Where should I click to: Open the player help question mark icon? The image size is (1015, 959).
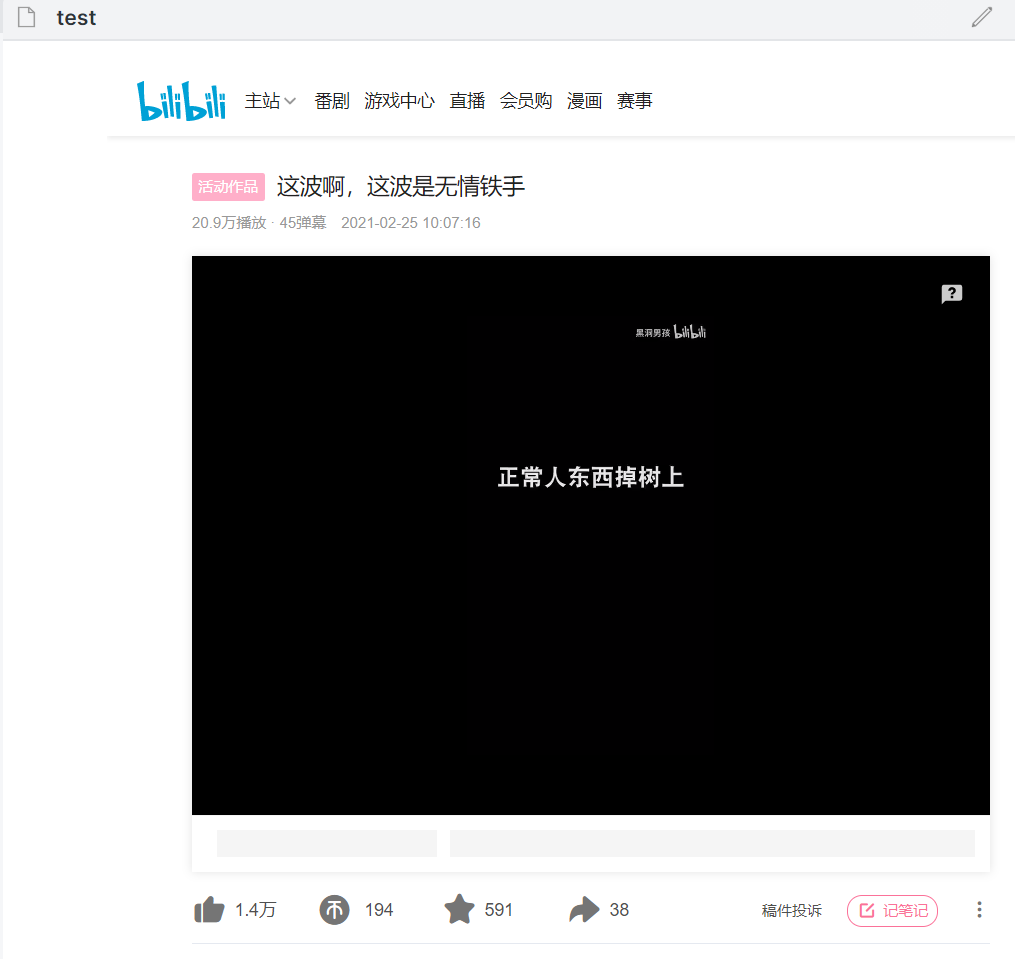[x=951, y=294]
